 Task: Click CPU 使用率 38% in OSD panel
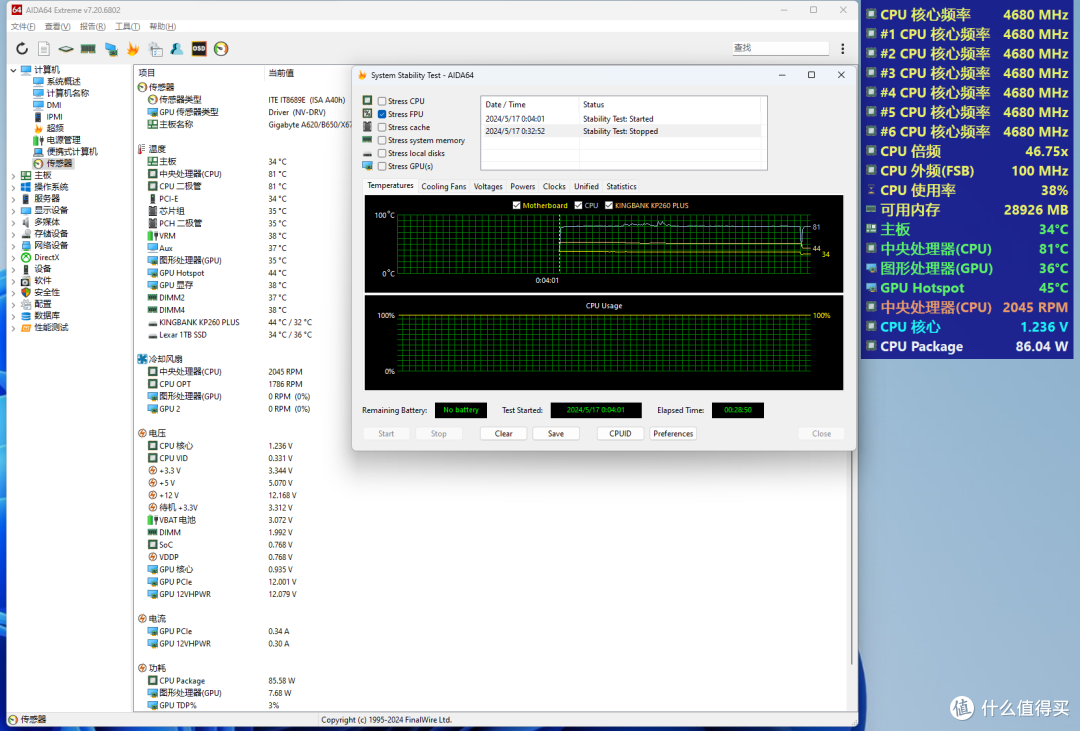coord(968,190)
